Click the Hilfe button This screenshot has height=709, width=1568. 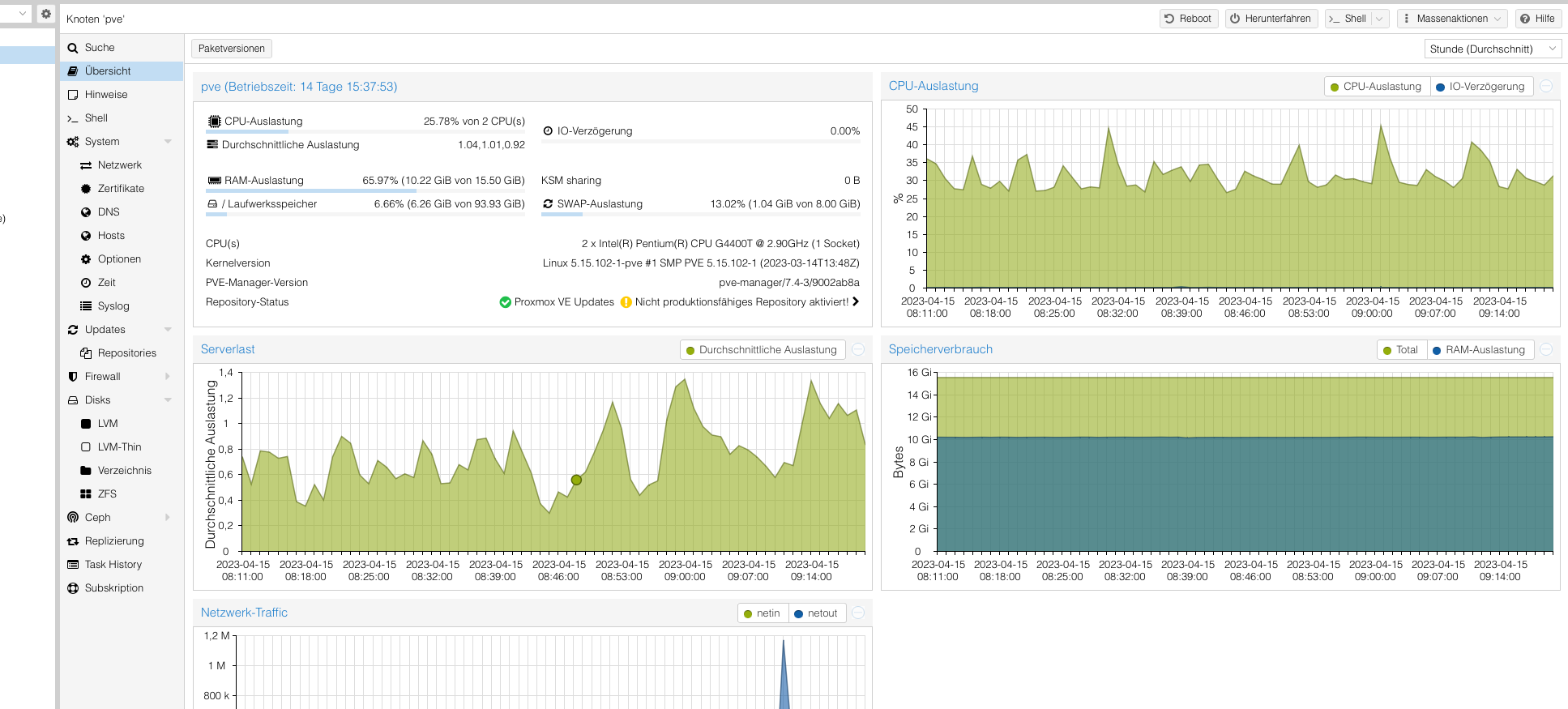click(x=1537, y=19)
